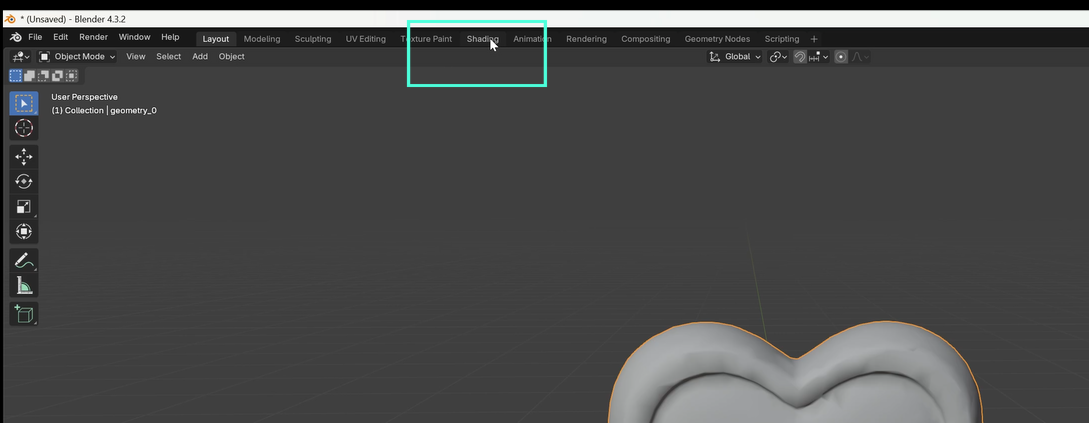Select the Move tool
Image resolution: width=1089 pixels, height=423 pixels.
click(24, 157)
